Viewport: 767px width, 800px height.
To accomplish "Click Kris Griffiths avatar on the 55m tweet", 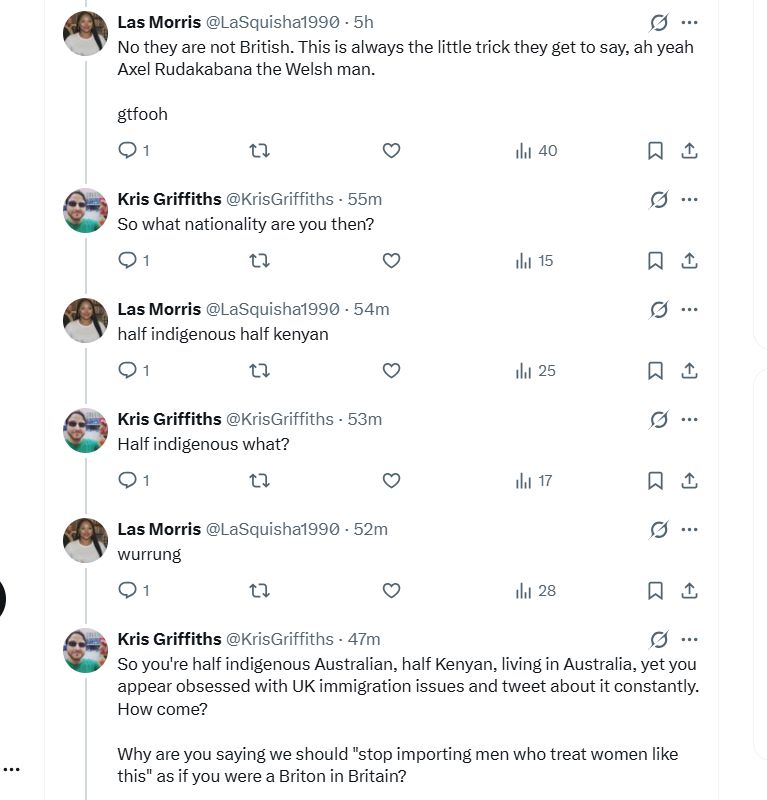I will [85, 211].
